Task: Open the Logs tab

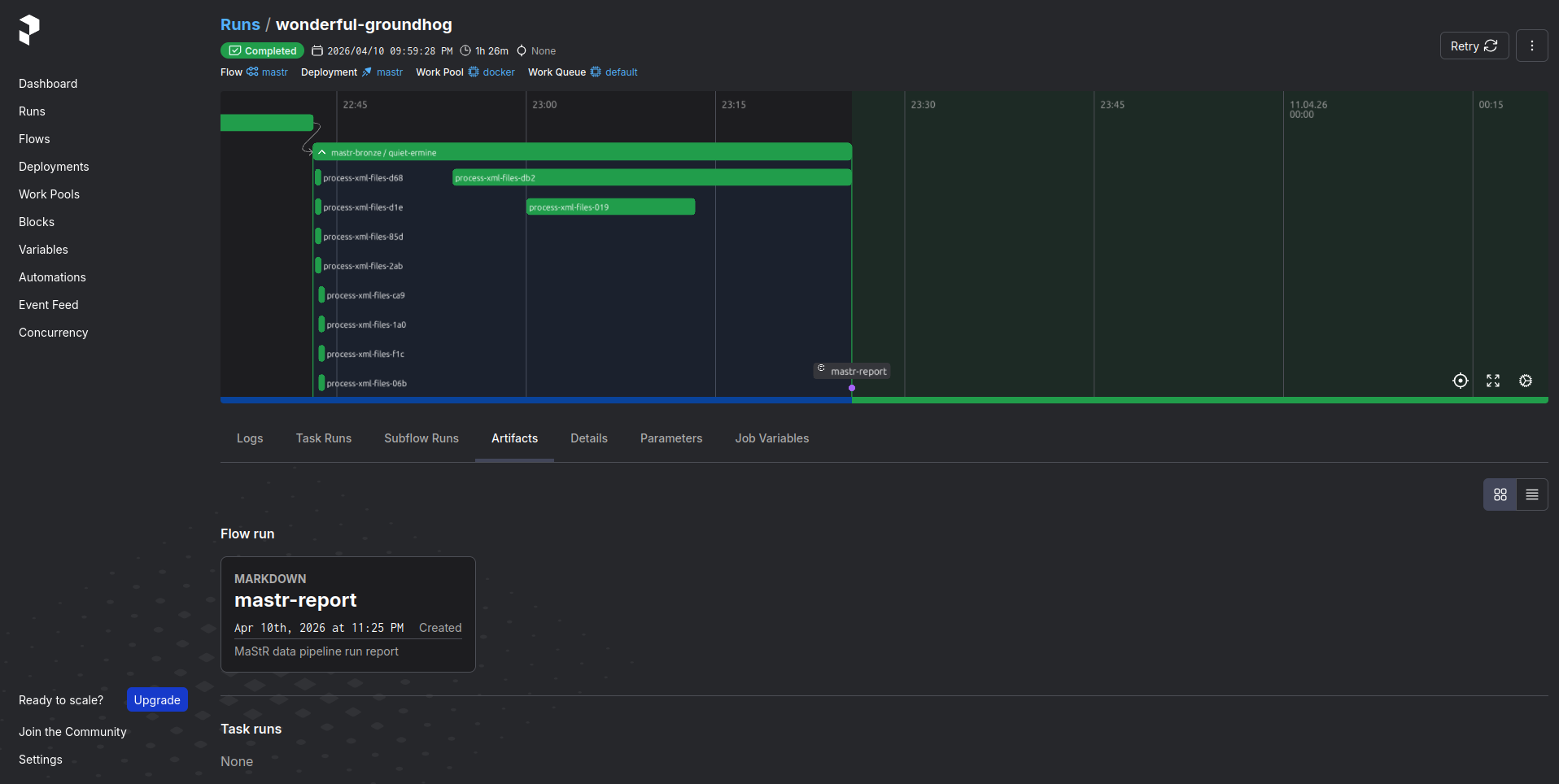Action: (x=250, y=438)
